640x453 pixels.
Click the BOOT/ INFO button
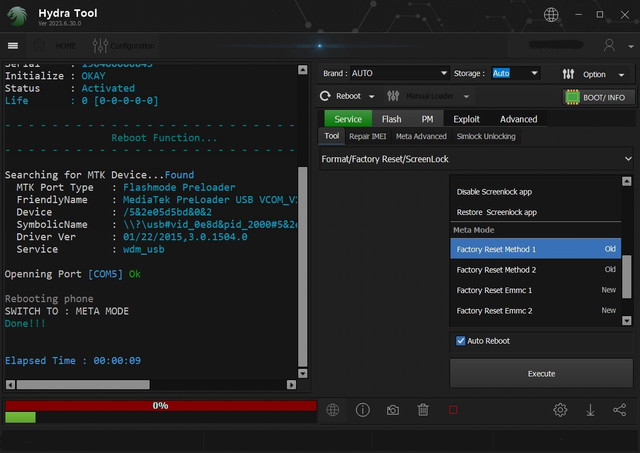click(x=598, y=98)
